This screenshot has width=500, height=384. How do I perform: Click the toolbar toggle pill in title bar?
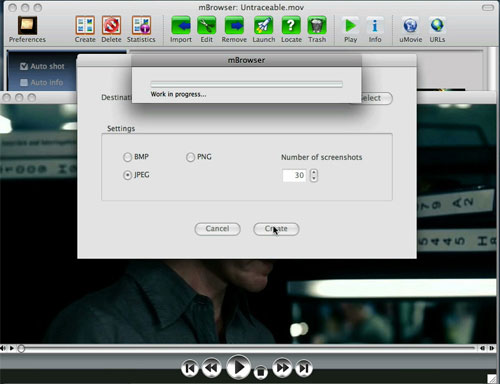488,8
